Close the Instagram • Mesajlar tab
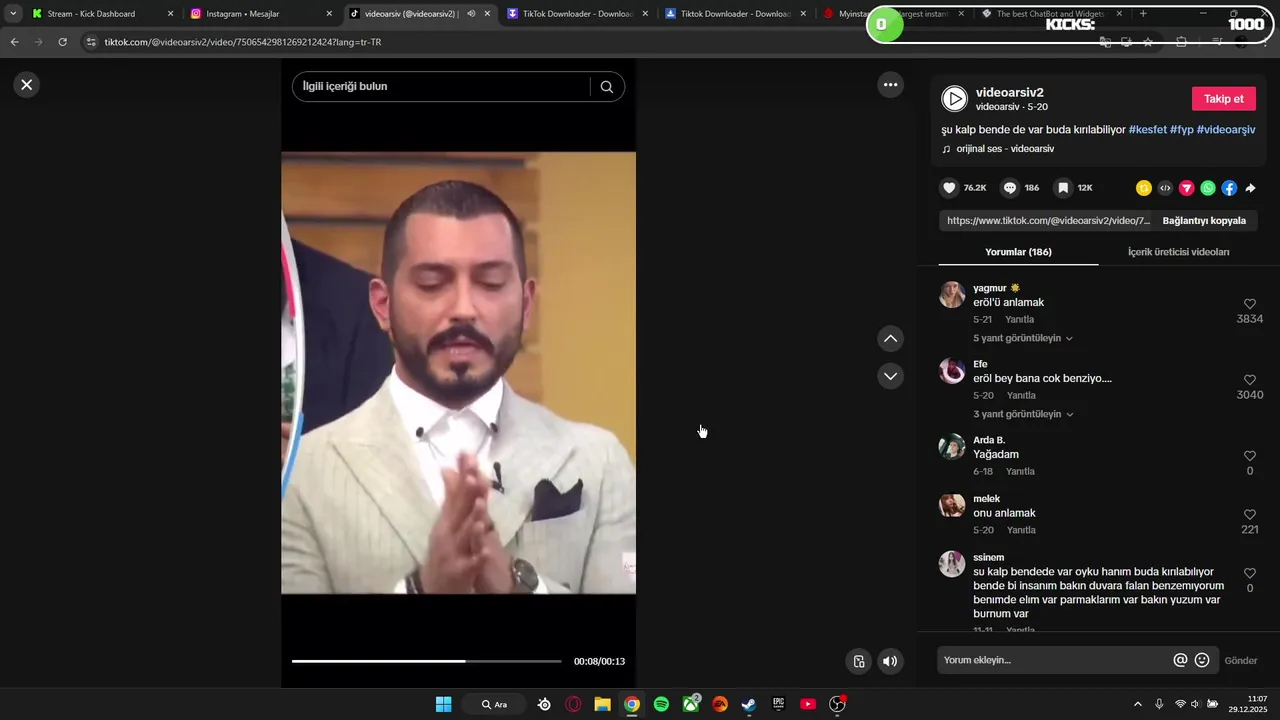Screen dimensions: 1280x720 click(x=329, y=14)
